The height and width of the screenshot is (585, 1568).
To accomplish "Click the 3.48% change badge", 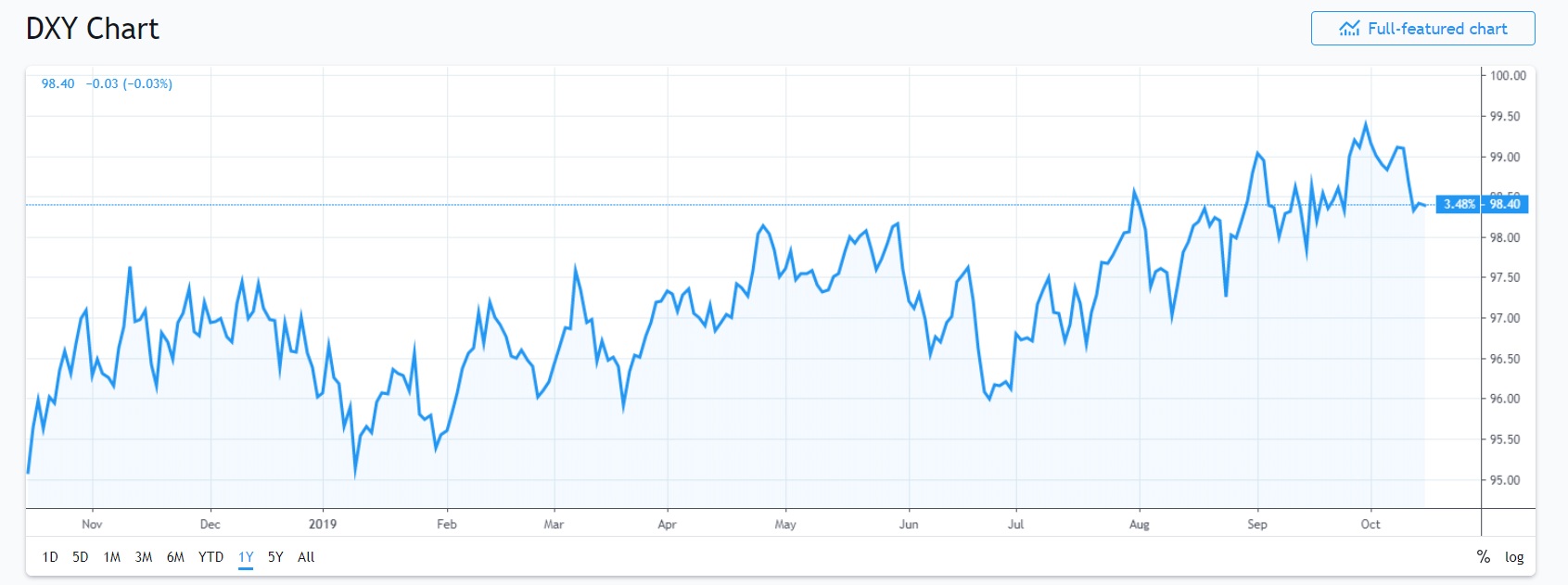I will tap(1460, 204).
